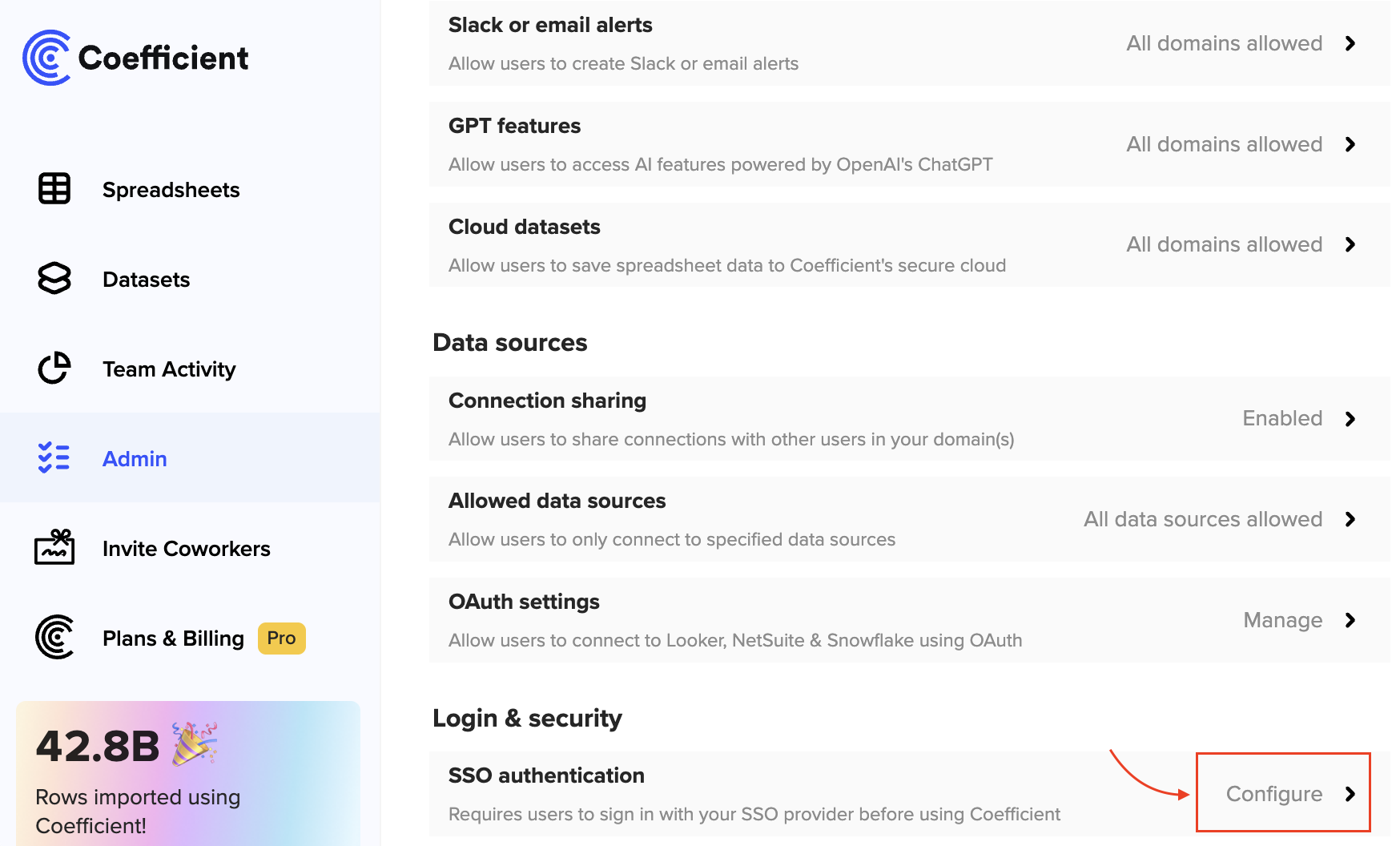The image size is (1400, 846).
Task: Click the Pro badge next to Plans & Billing
Action: (281, 639)
